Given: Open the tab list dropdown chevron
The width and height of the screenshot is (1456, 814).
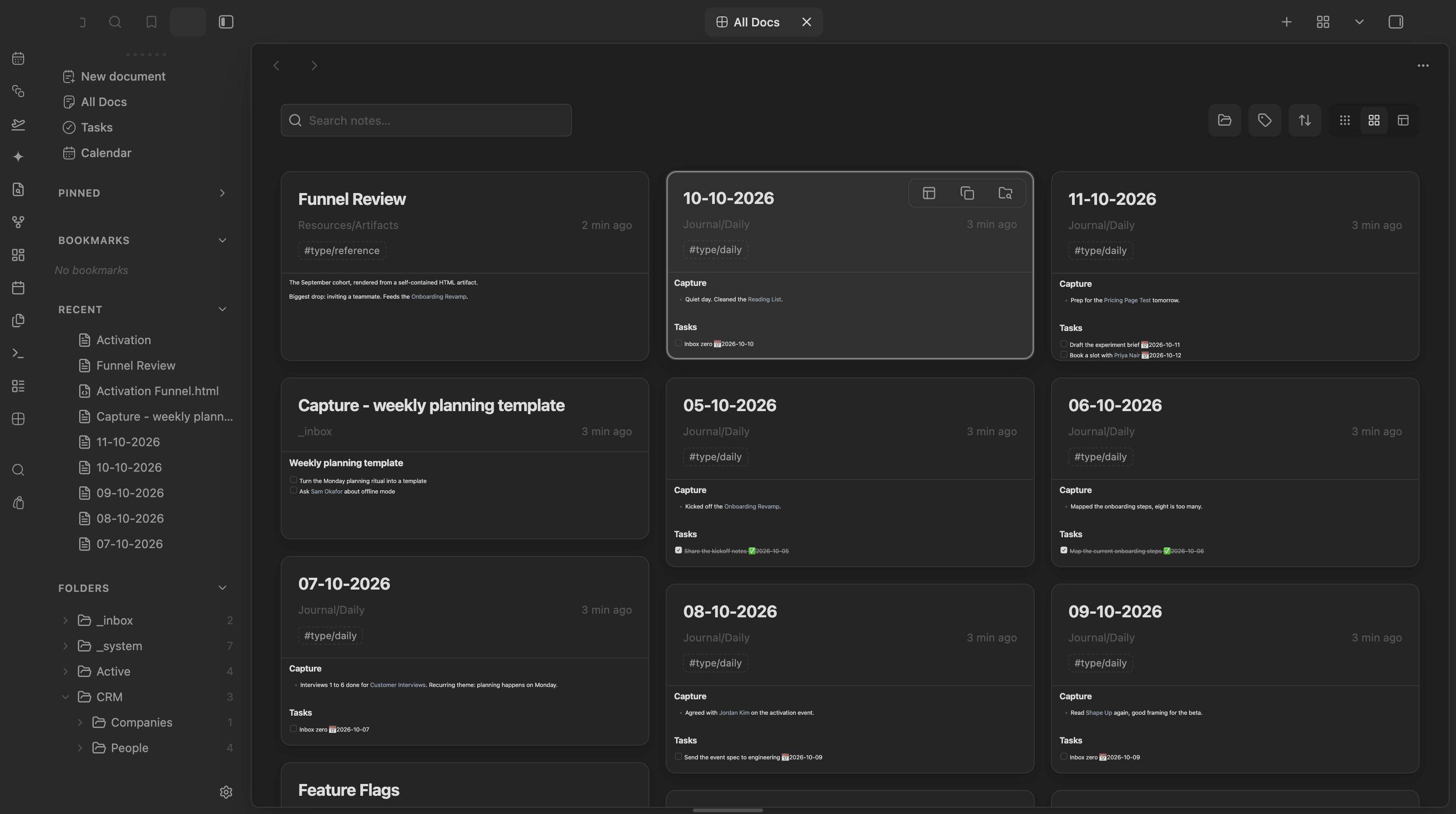Looking at the screenshot, I should 1360,22.
